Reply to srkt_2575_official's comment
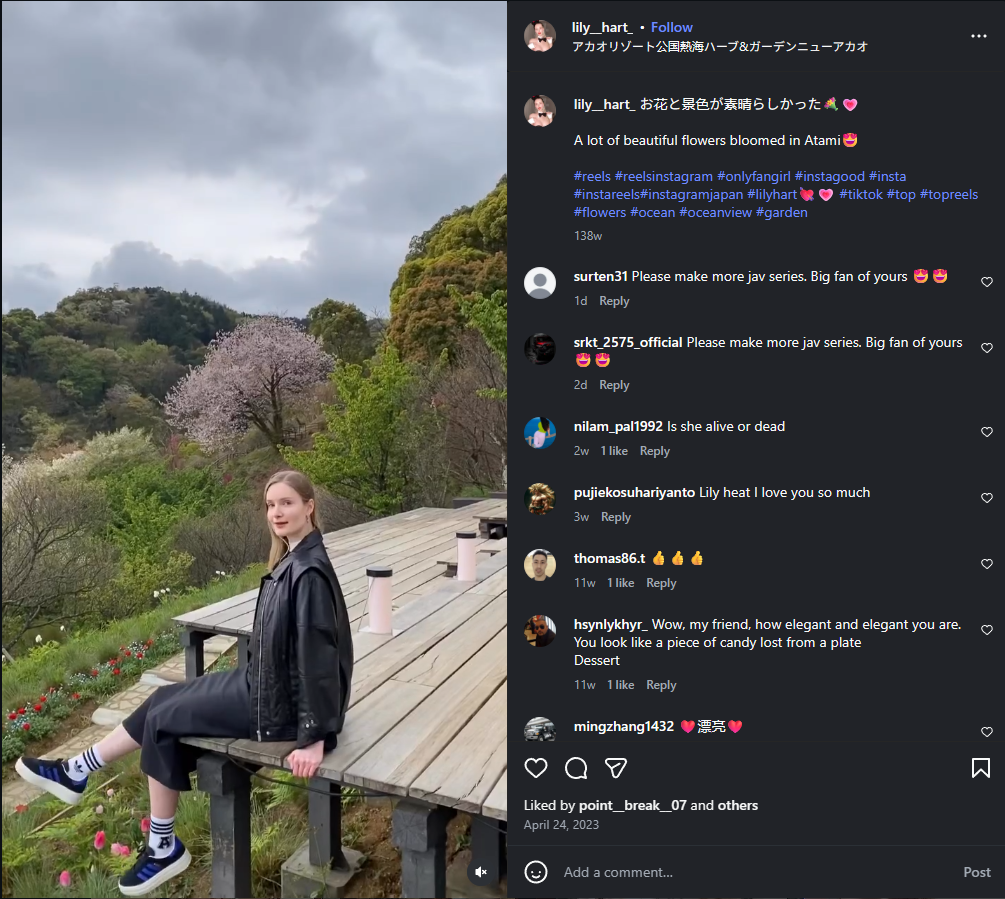Image resolution: width=1005 pixels, height=899 pixels. tap(614, 384)
